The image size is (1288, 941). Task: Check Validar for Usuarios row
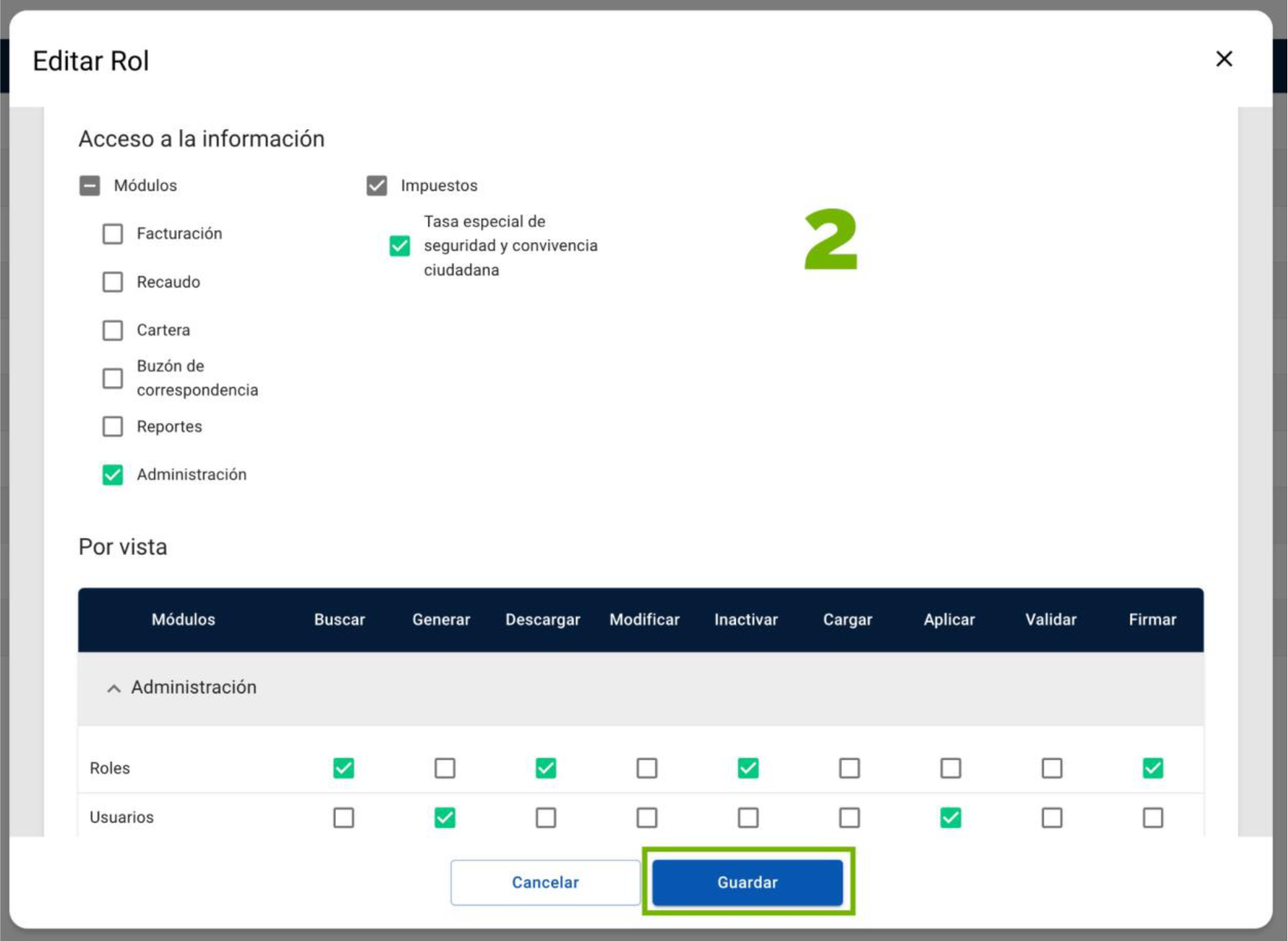[1052, 817]
